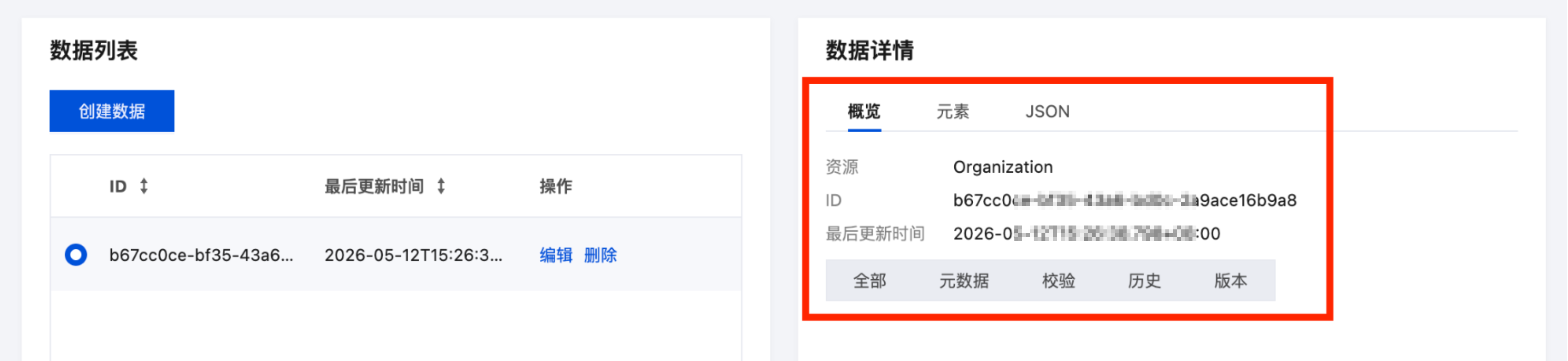
Task: Click the b67cc0ce-bf35-43a6 ID cell
Action: (x=201, y=255)
